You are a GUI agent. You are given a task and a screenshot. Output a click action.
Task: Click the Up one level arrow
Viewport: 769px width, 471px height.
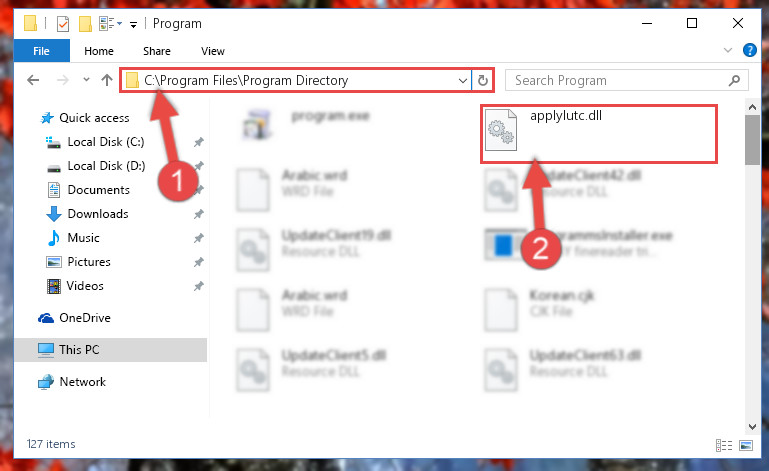click(x=106, y=80)
